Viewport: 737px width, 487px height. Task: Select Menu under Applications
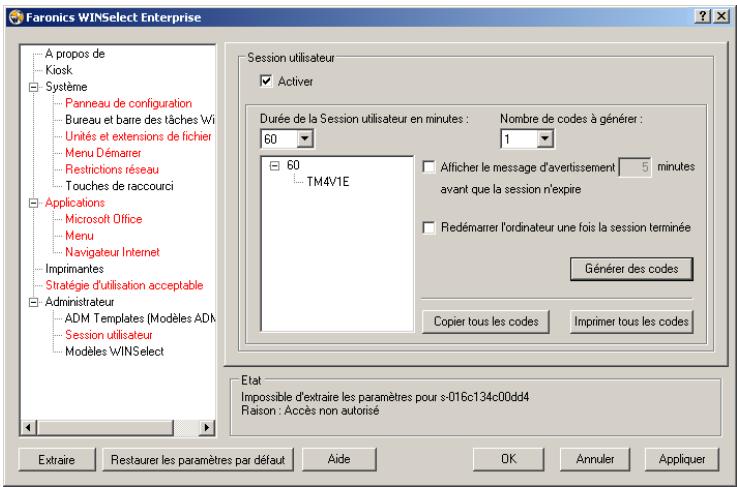[x=79, y=236]
